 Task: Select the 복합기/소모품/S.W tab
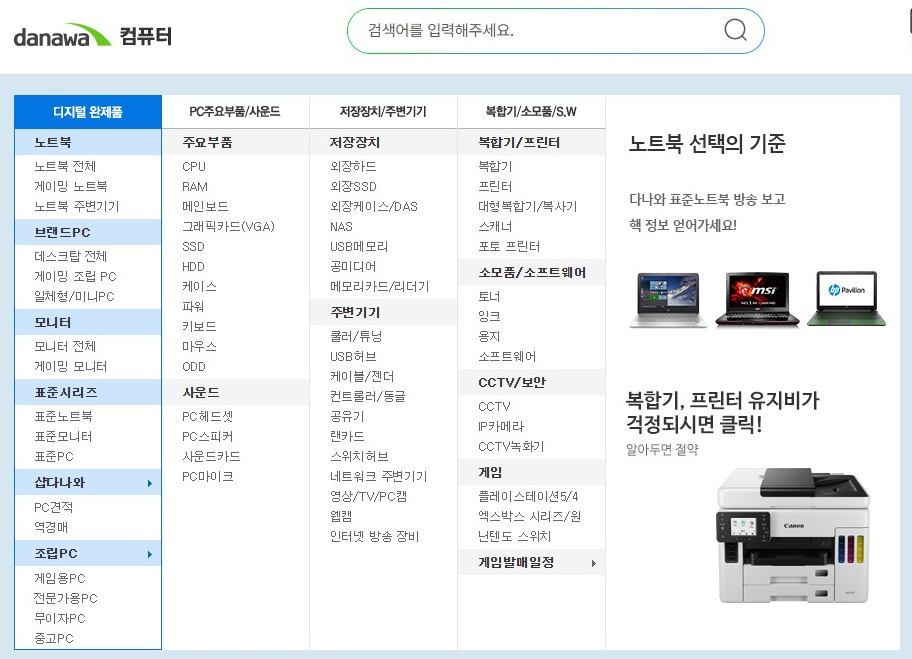click(x=531, y=112)
